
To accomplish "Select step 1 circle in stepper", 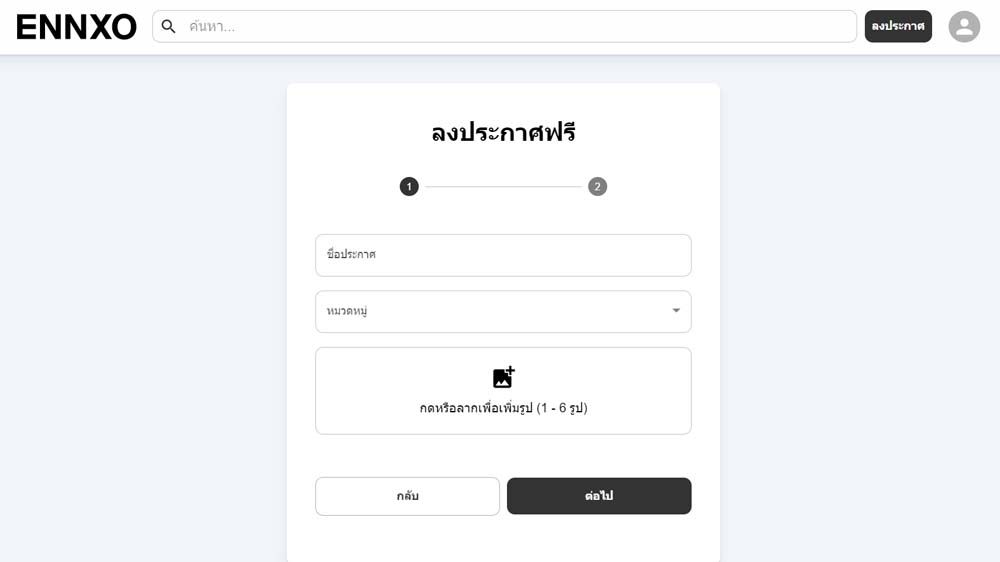I will tap(409, 187).
